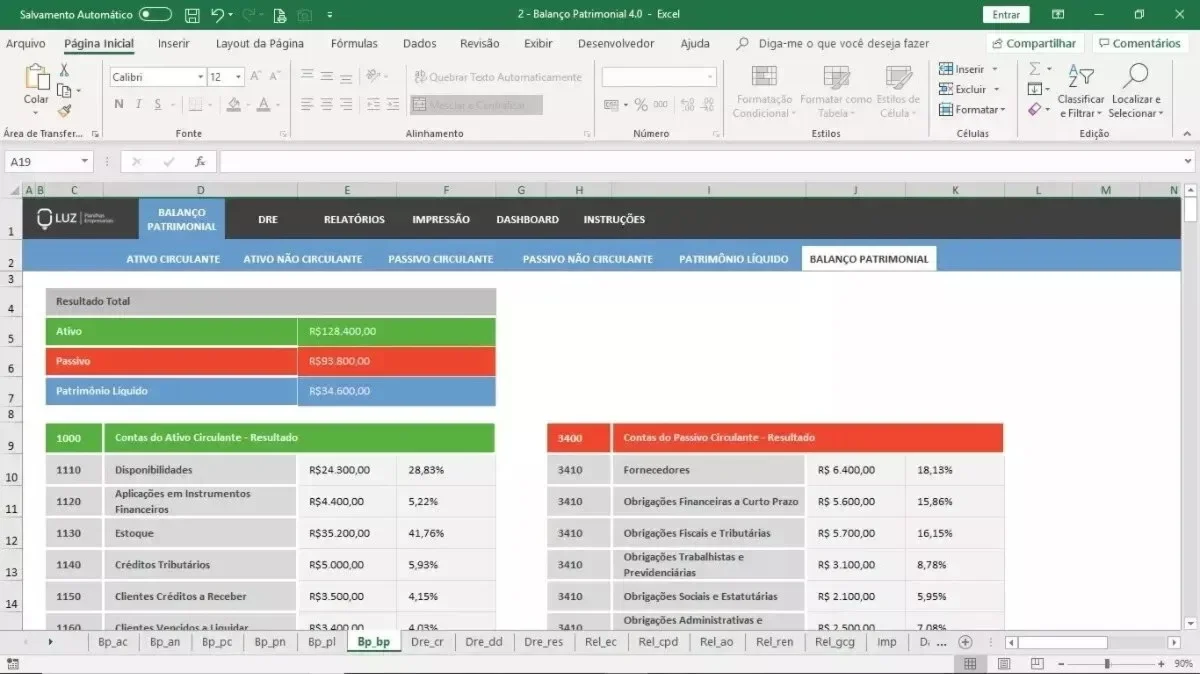Click the Undo arrow icon

click(x=217, y=15)
